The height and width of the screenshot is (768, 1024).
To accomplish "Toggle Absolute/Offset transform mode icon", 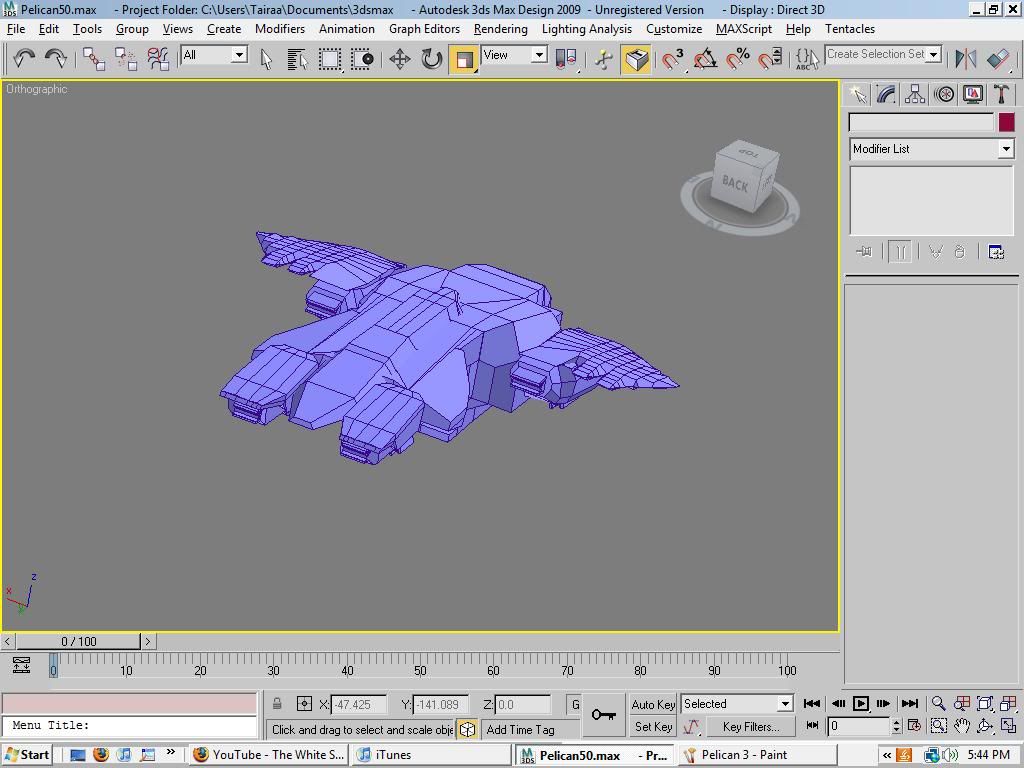I will (304, 704).
